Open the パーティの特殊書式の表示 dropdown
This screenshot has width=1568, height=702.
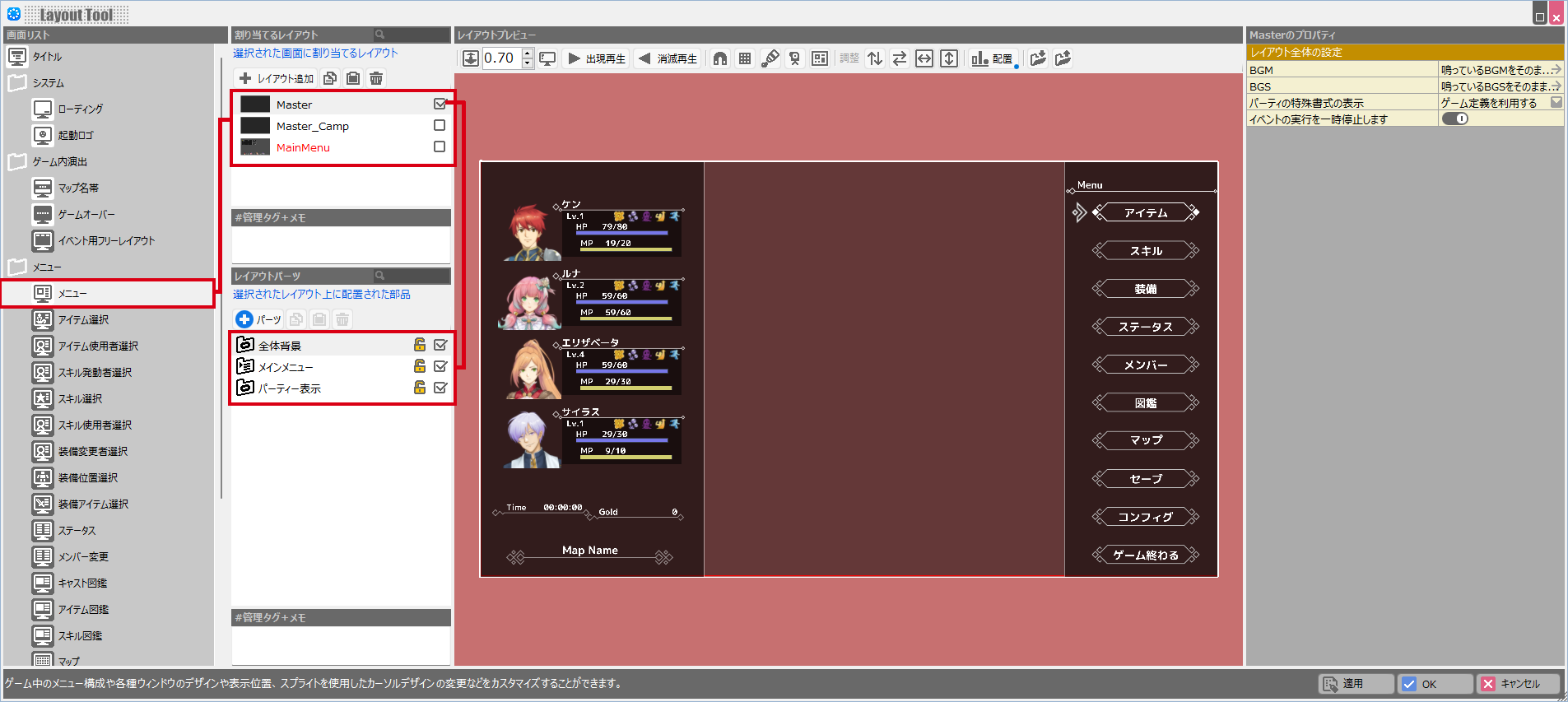point(1556,103)
